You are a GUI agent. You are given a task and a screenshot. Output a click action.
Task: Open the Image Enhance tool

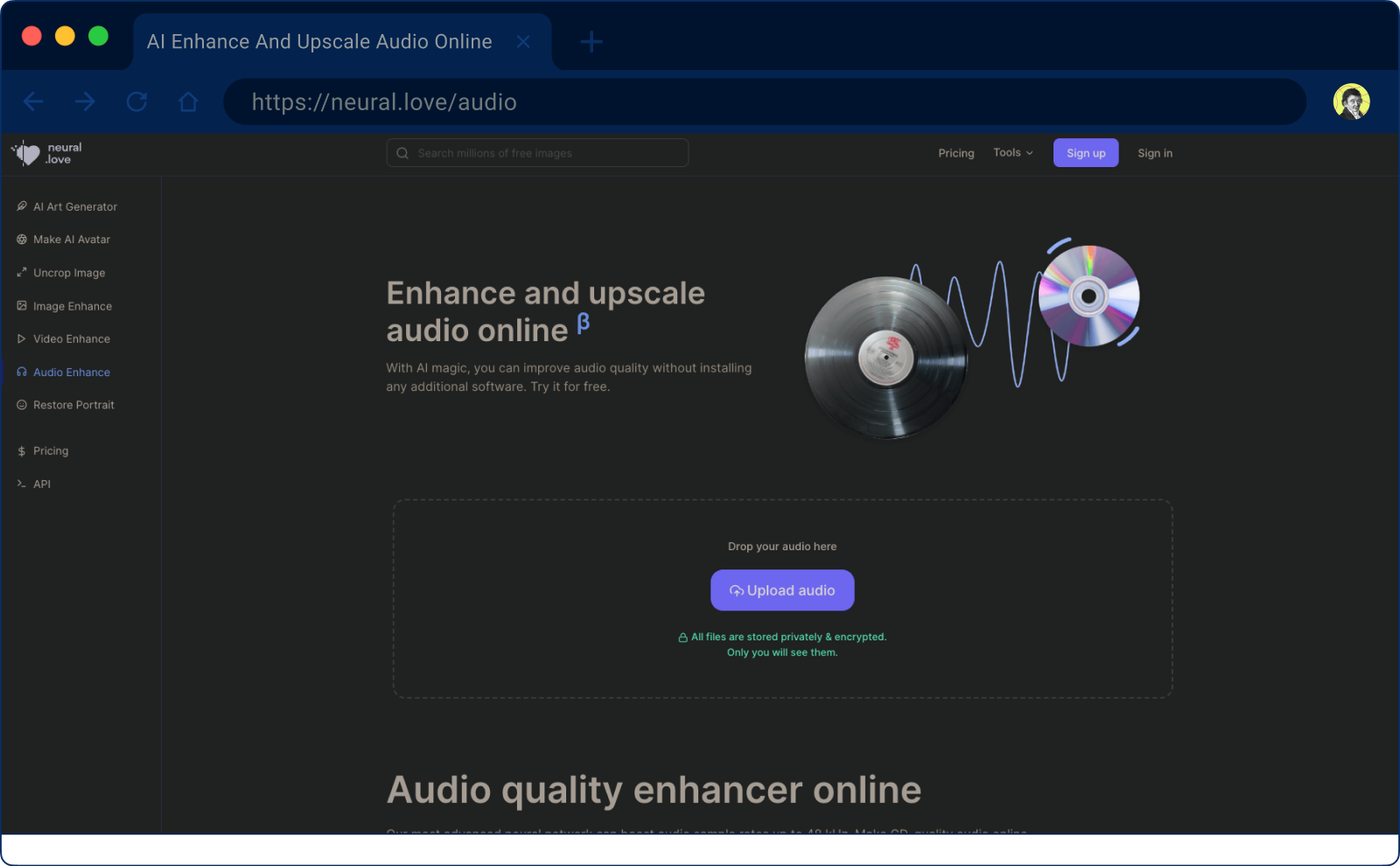72,306
